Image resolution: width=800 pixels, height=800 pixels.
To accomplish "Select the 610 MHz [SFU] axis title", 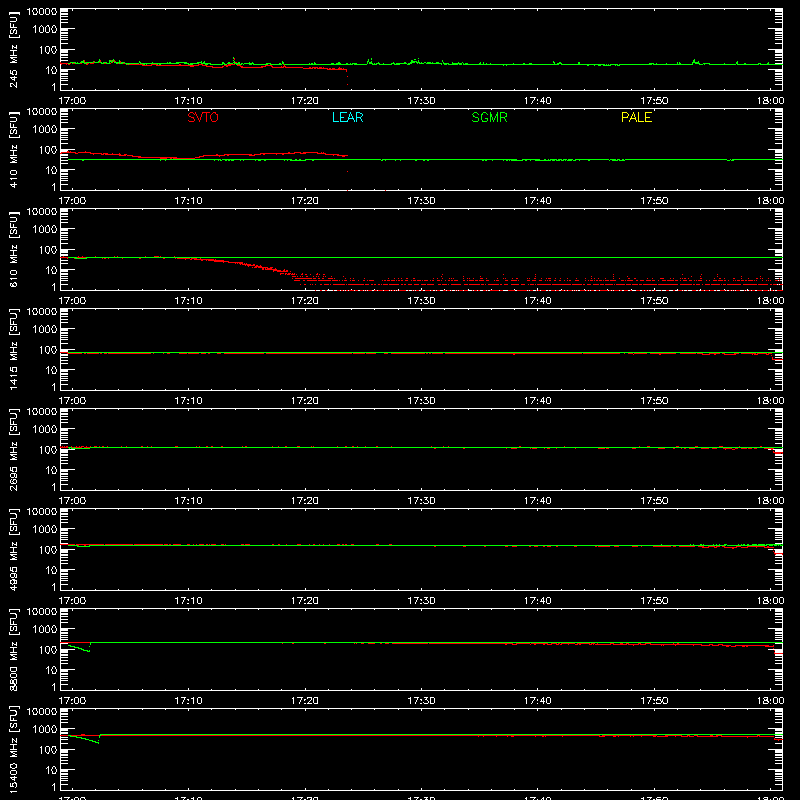I will point(13,249).
